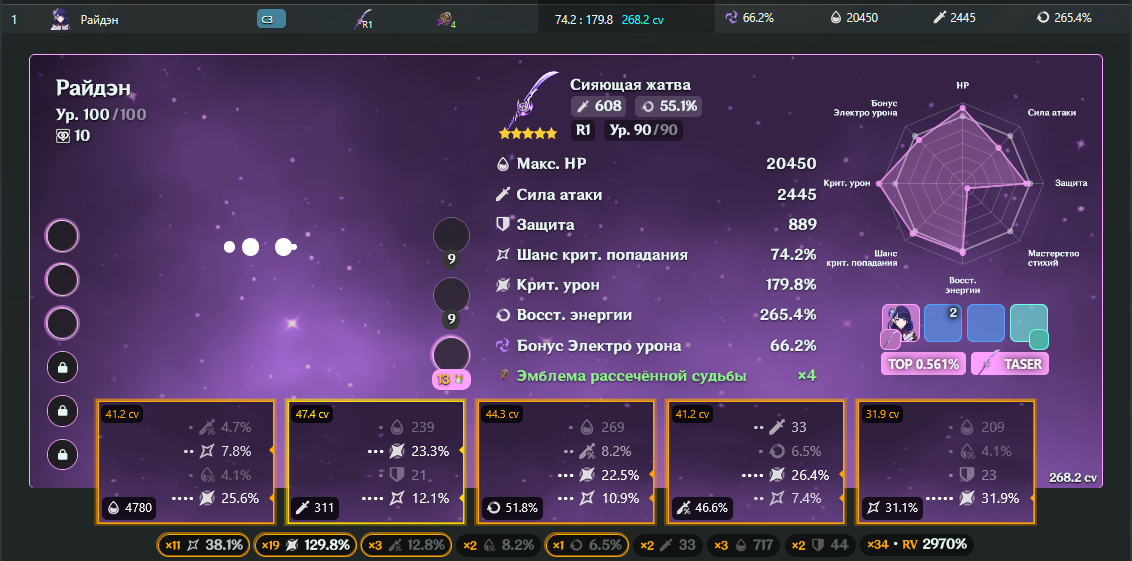
Task: Select the flower artifact card with 4780 HP
Action: click(185, 461)
